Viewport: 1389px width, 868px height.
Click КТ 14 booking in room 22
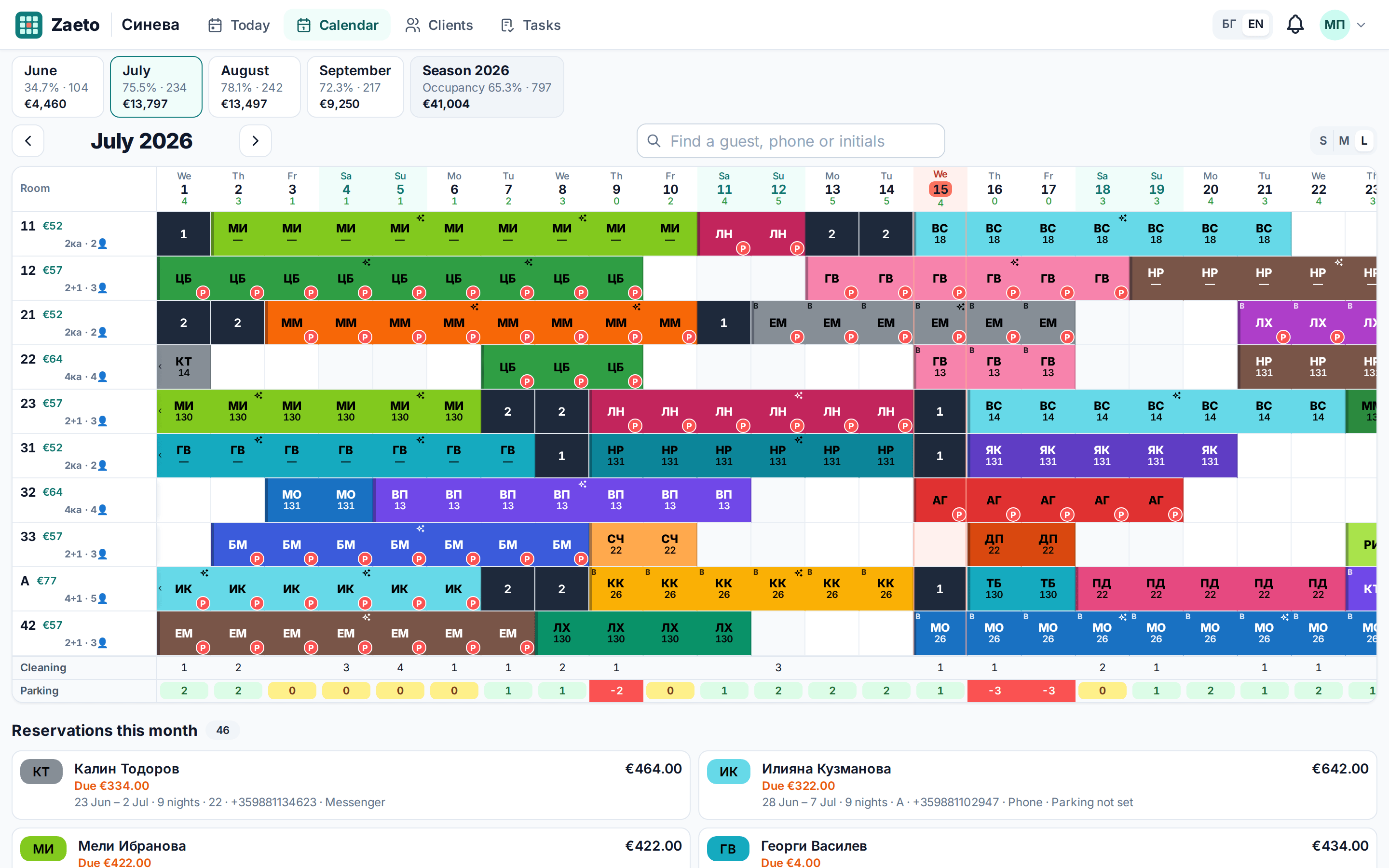(x=184, y=367)
